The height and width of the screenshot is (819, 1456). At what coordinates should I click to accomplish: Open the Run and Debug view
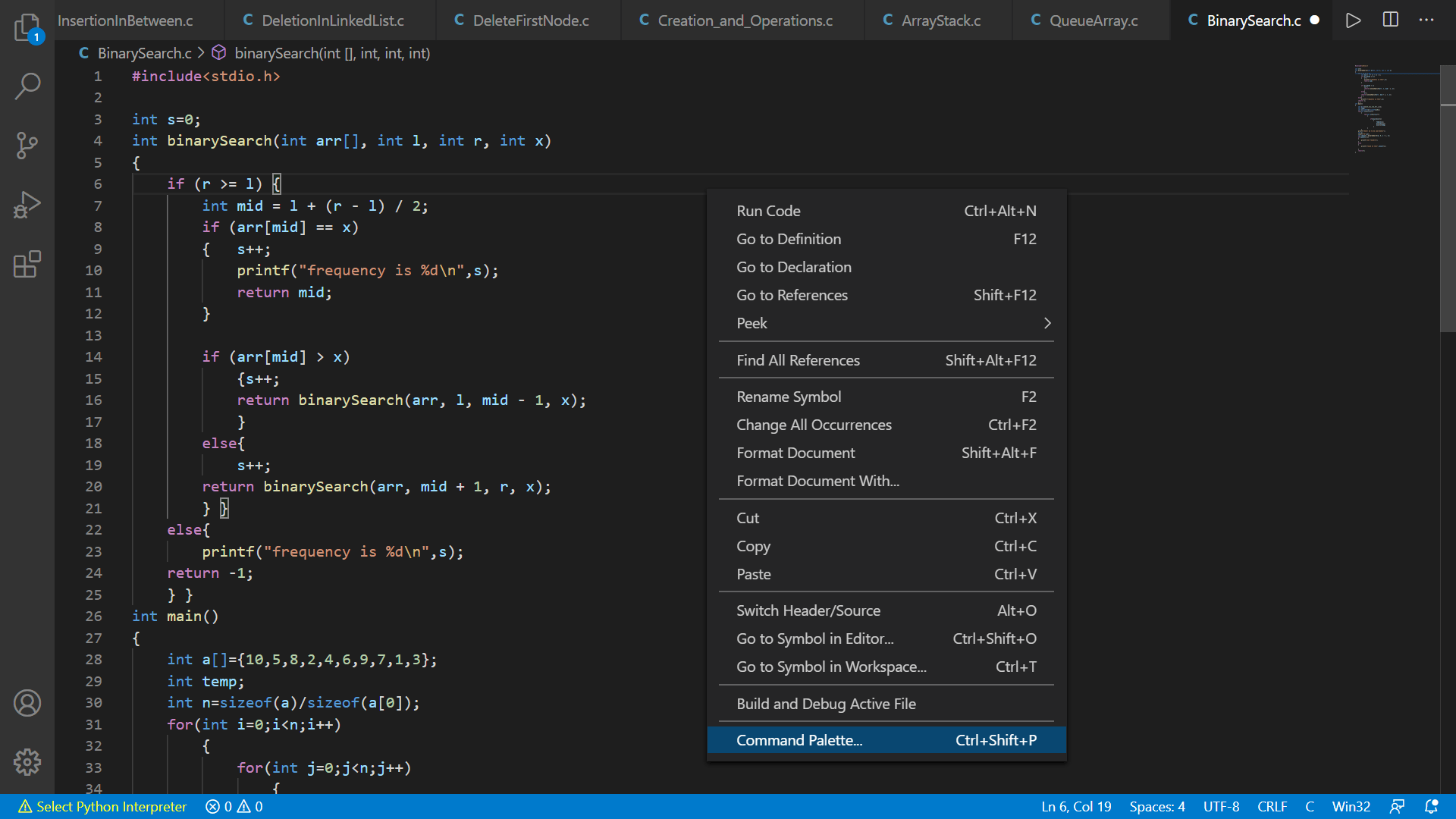pyautogui.click(x=27, y=205)
